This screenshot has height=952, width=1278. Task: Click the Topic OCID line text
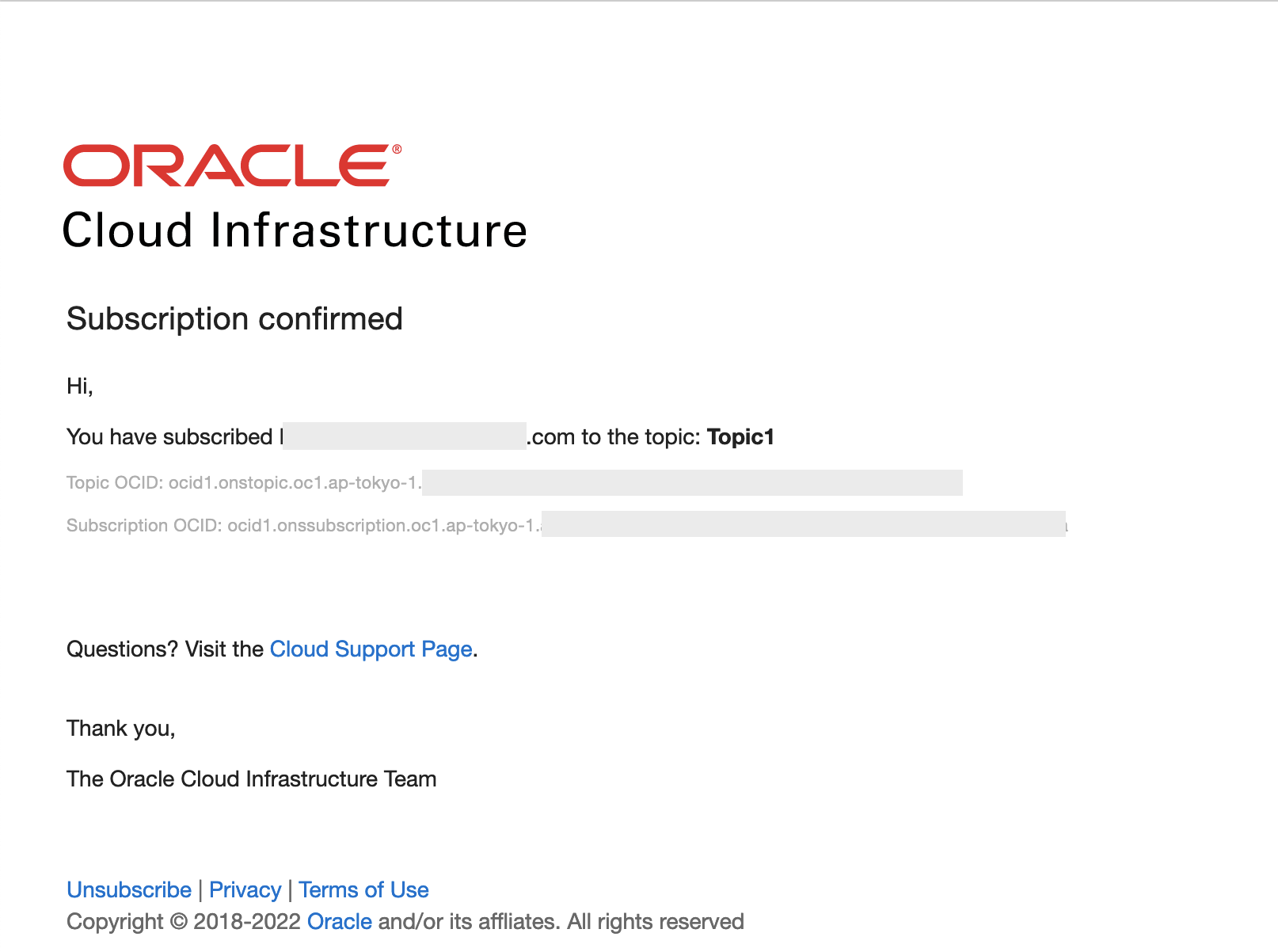(x=244, y=483)
